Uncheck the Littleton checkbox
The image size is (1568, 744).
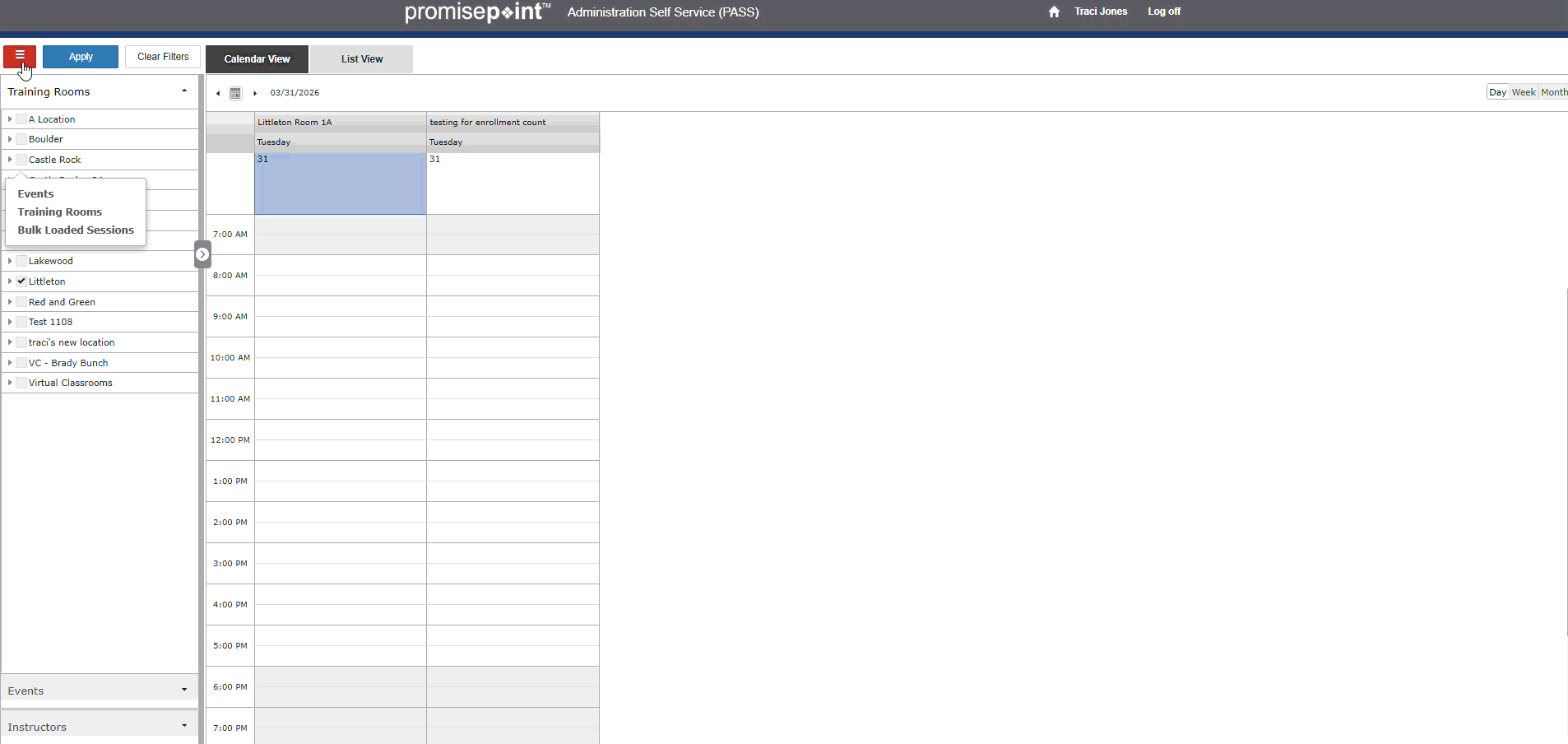click(21, 281)
